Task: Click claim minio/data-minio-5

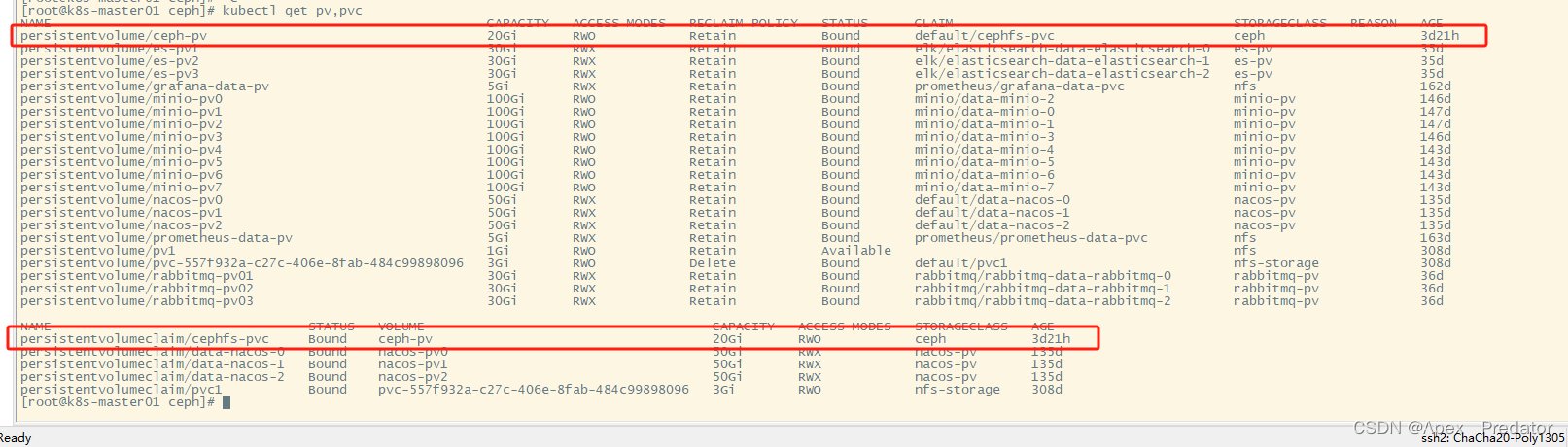Action: (985, 162)
